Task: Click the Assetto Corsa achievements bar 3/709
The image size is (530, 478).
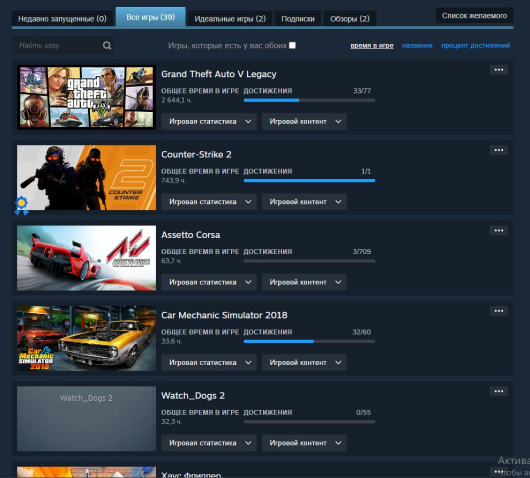Action: click(x=309, y=261)
